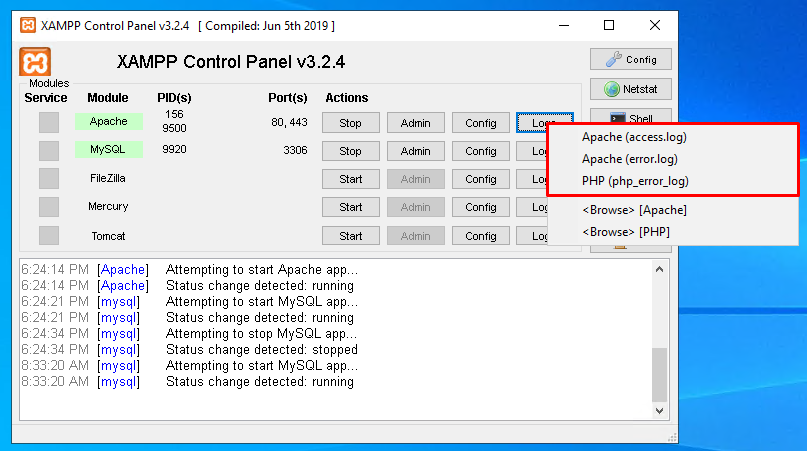
Task: Toggle the Tomcat service checkbox
Action: click(x=49, y=236)
